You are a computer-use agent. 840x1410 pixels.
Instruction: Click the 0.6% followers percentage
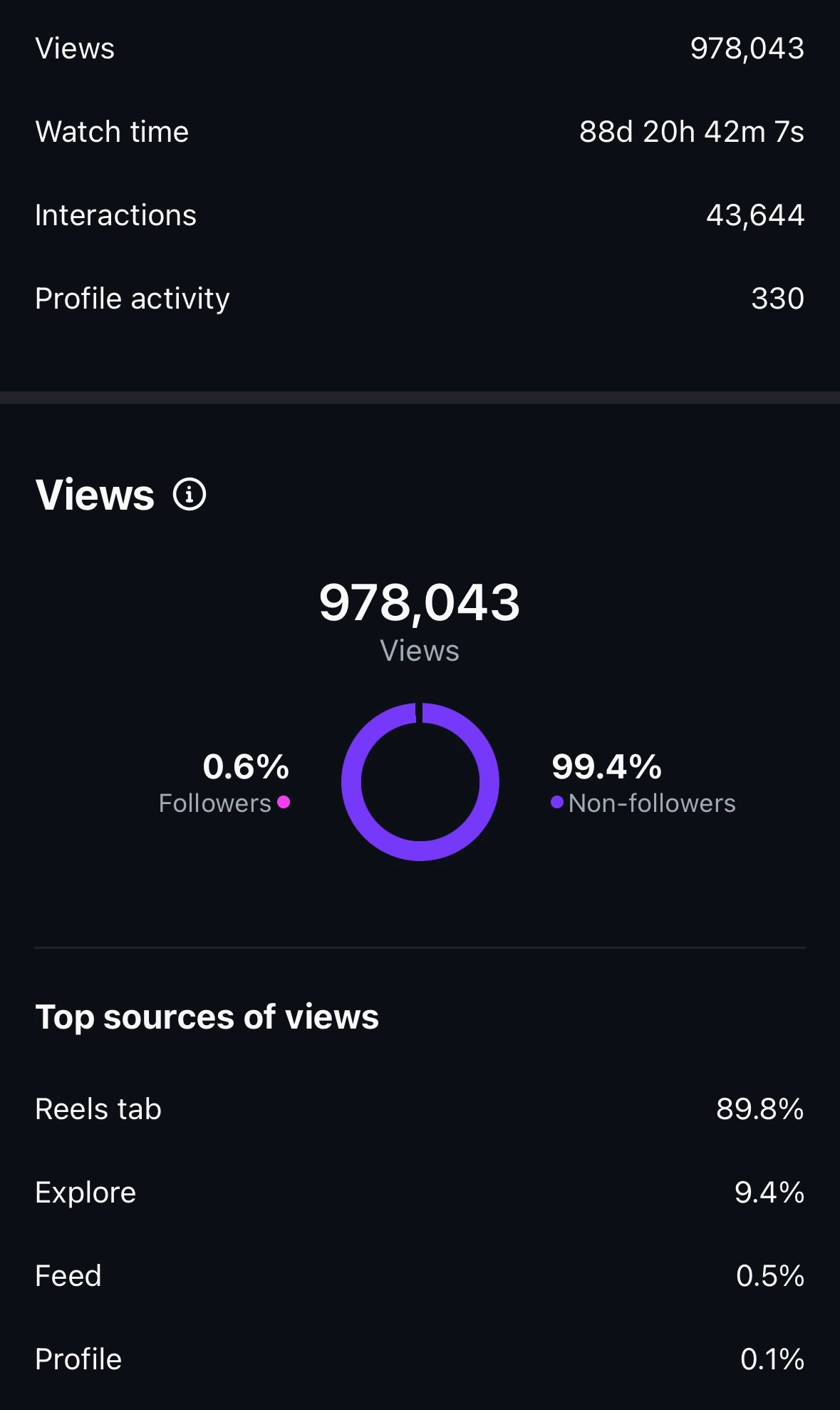[246, 767]
